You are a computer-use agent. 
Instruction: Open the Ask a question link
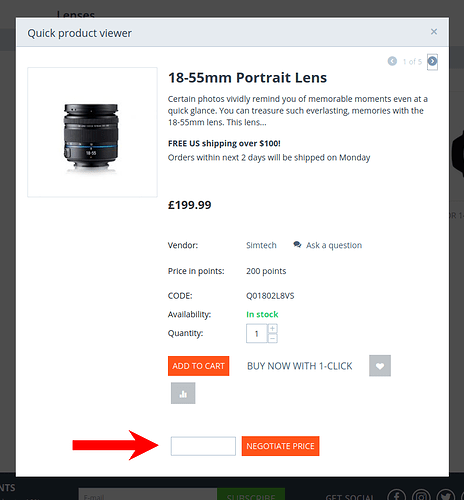(334, 245)
